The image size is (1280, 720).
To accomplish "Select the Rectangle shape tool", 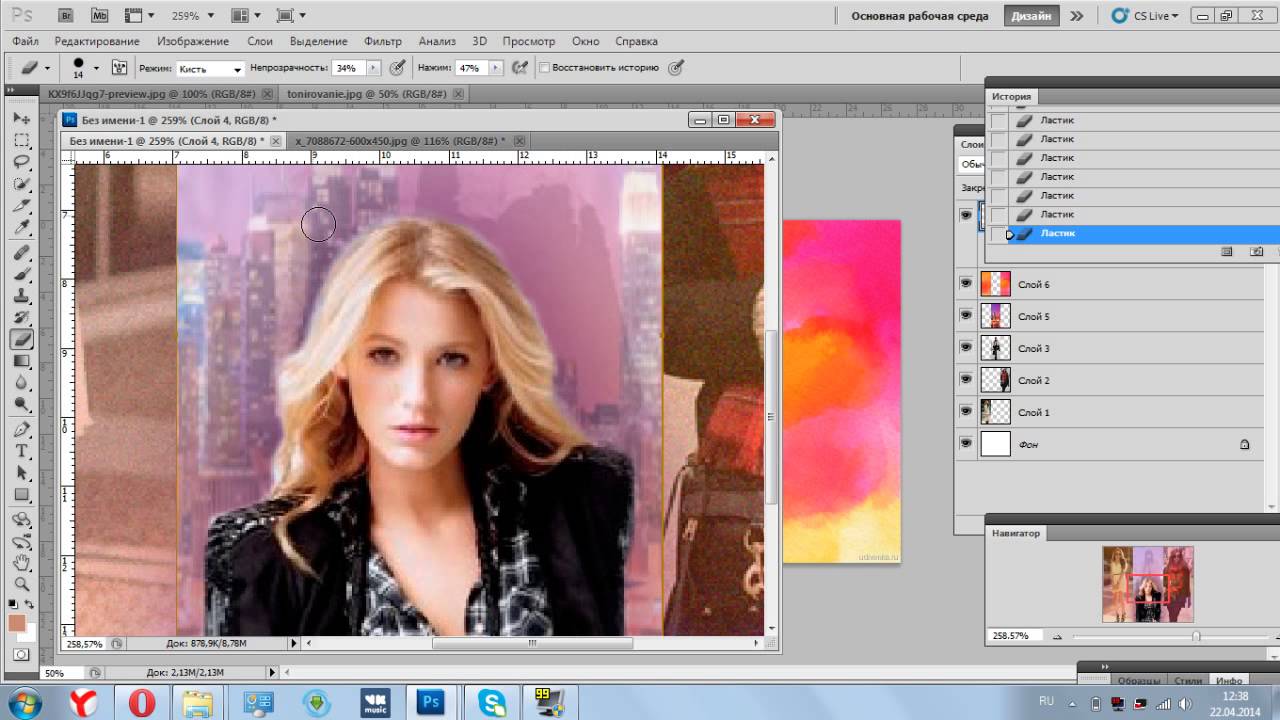I will coord(22,495).
